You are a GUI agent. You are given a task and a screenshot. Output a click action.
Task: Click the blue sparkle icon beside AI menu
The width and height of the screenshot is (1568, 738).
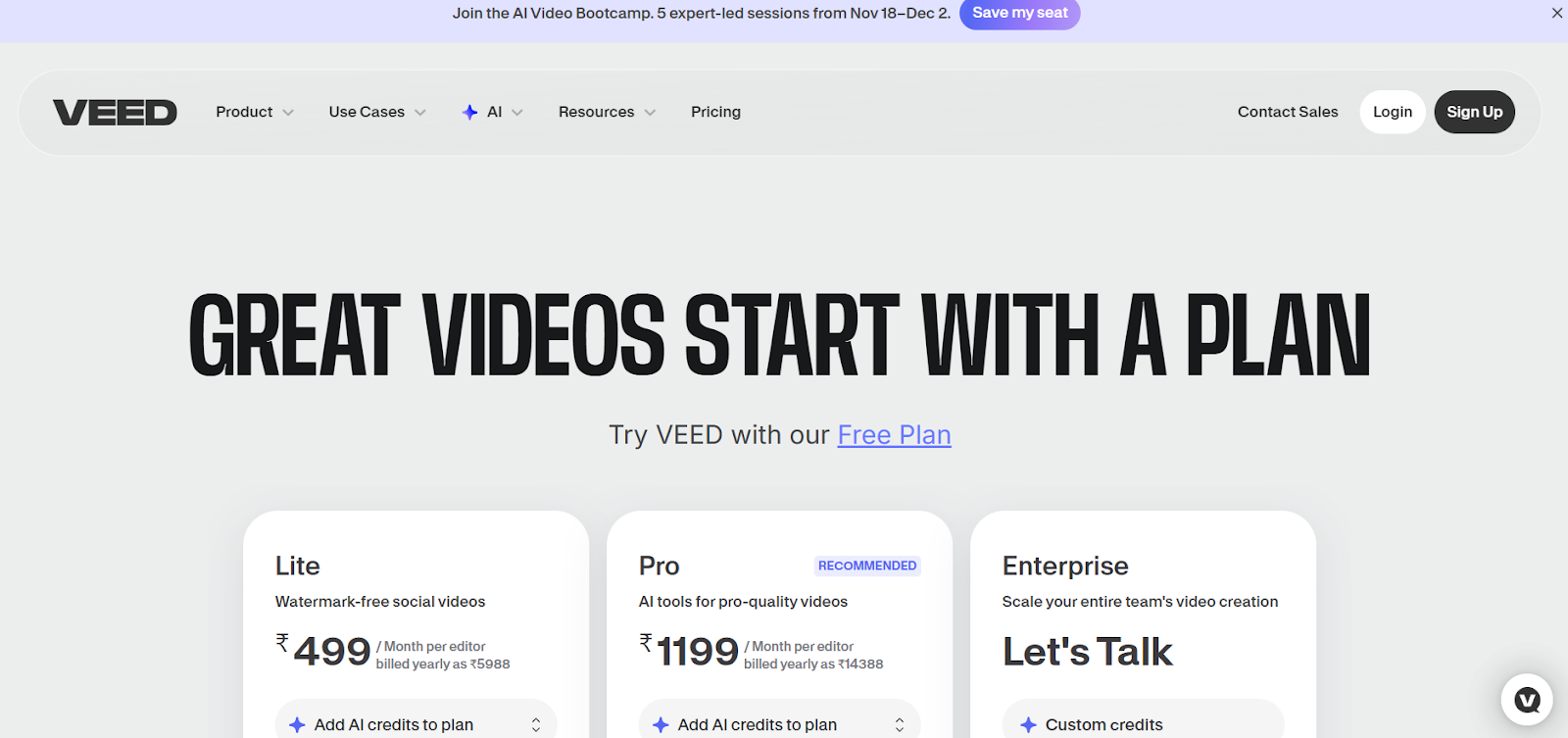[470, 113]
